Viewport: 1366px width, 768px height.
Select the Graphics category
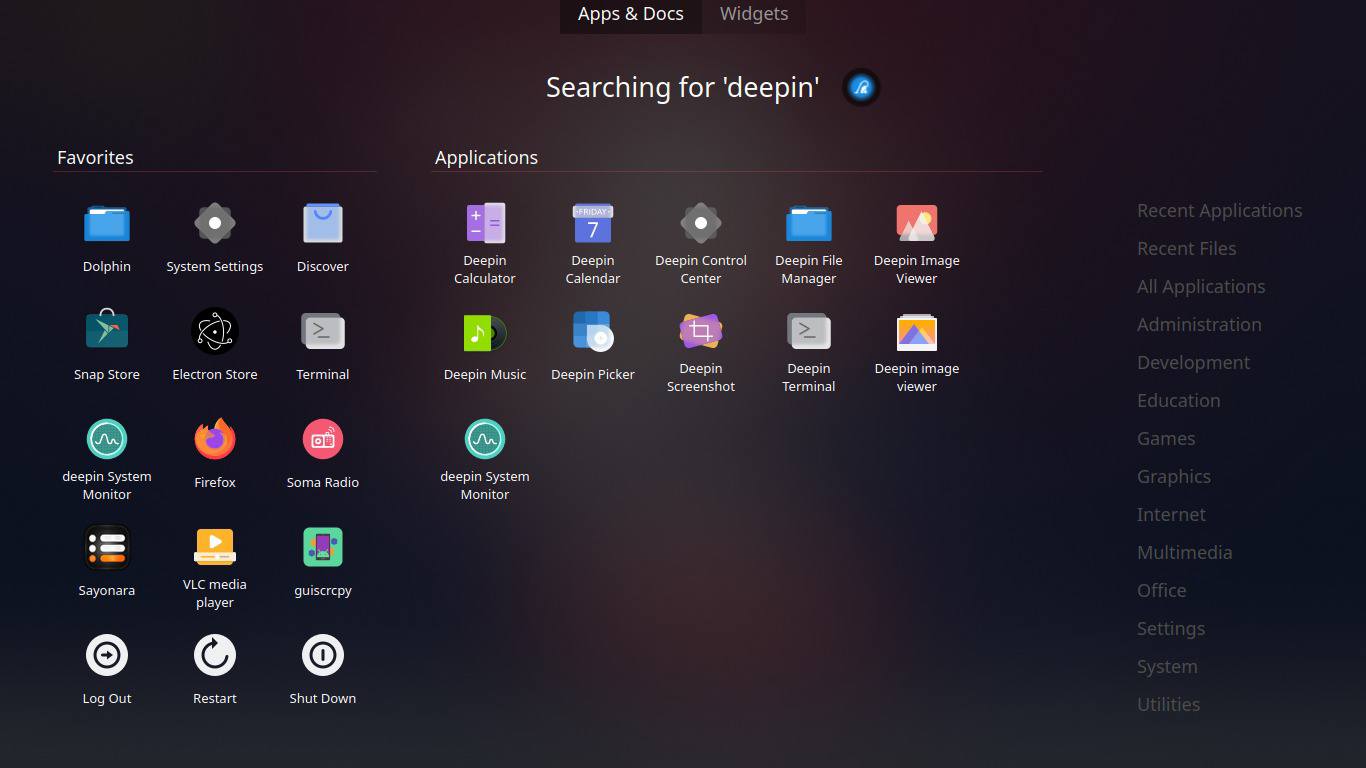[x=1174, y=476]
